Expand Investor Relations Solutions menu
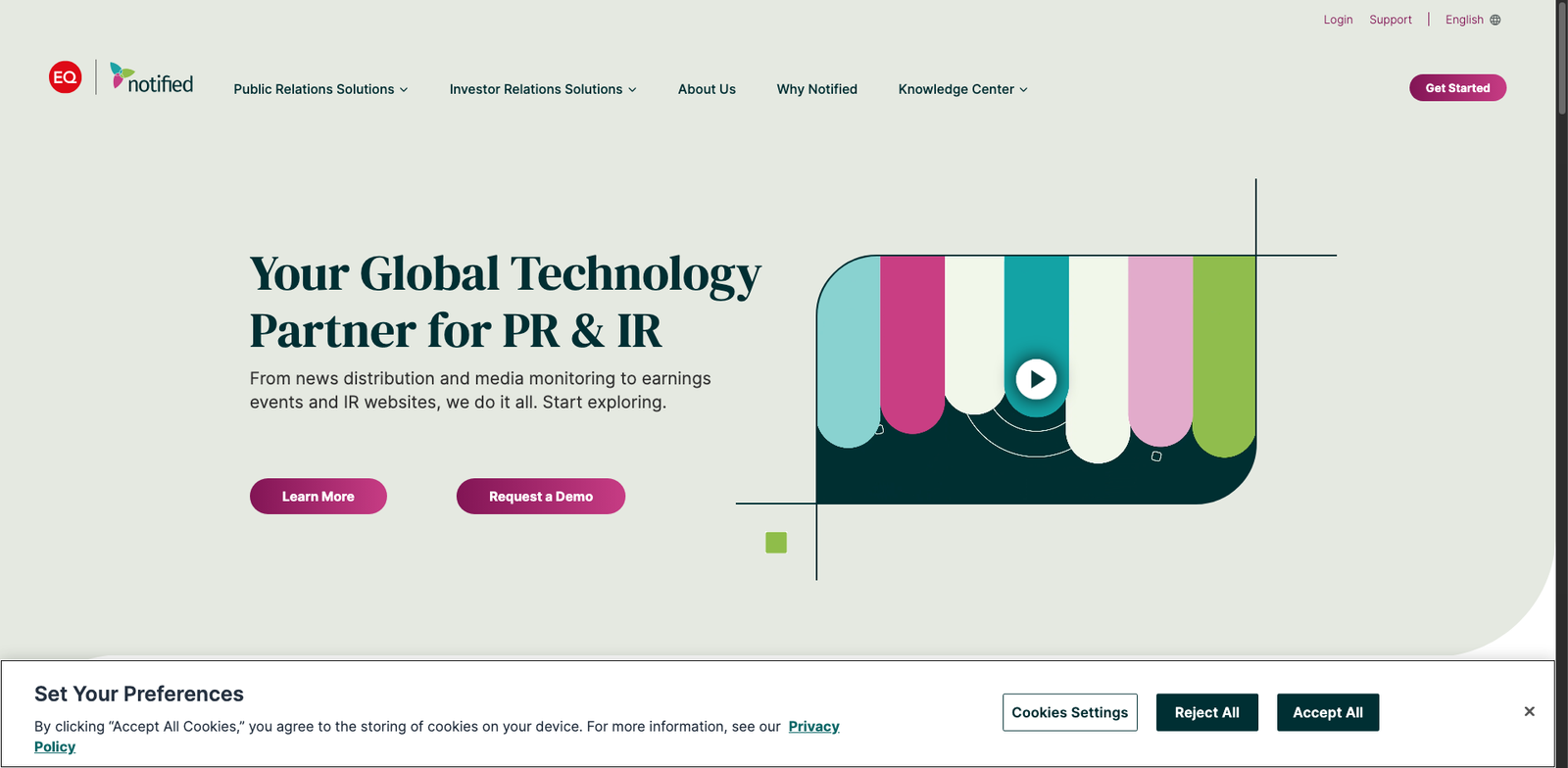The image size is (1568, 768). click(x=543, y=89)
